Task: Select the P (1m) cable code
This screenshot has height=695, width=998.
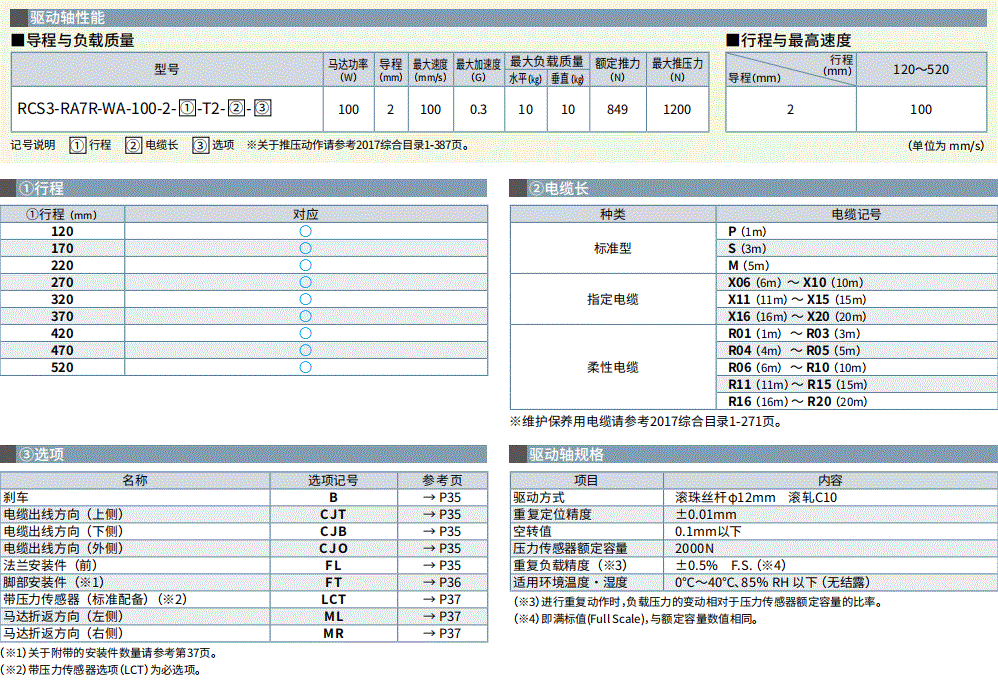Action: point(747,232)
